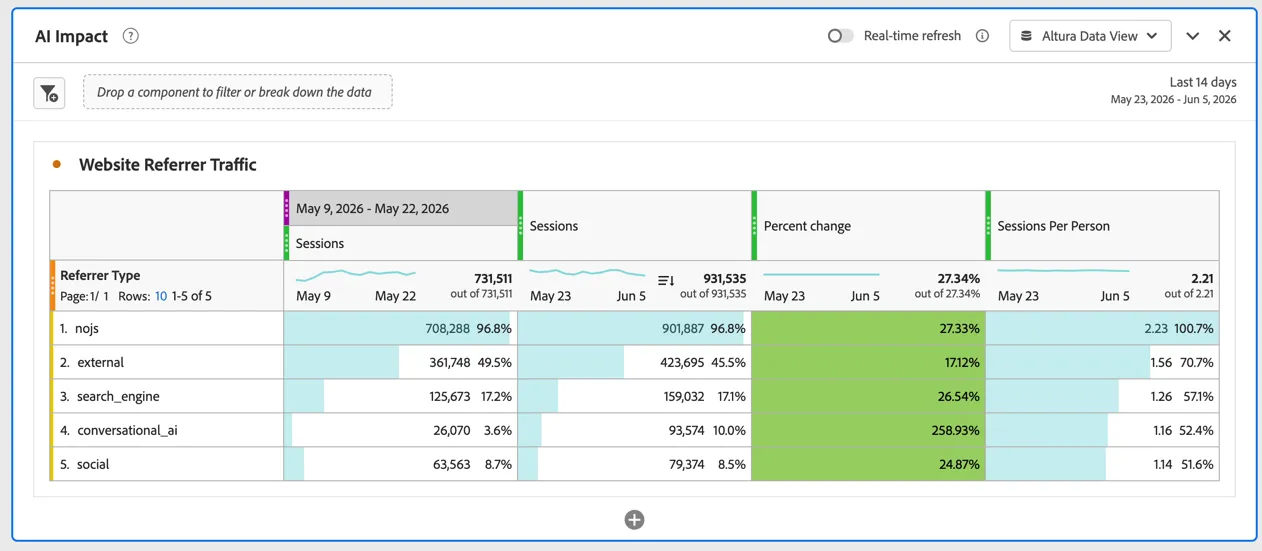Viewport: 1262px width, 551px height.
Task: Click the Percent change sparkline
Action: [822, 274]
